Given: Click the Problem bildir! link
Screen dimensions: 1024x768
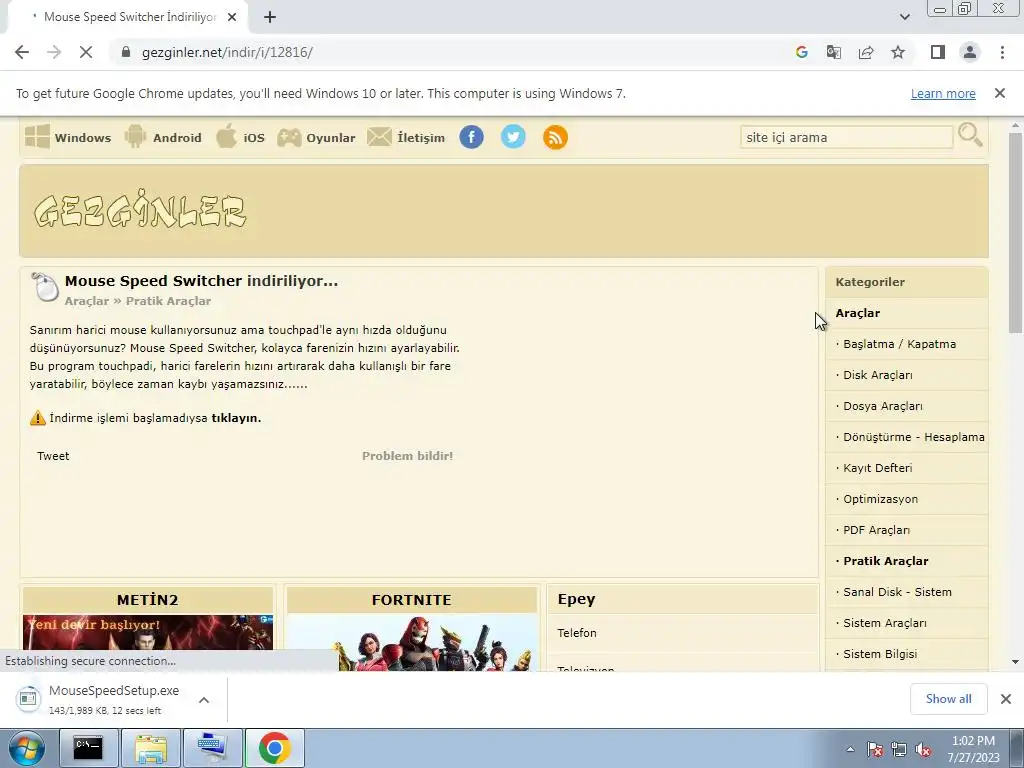Looking at the screenshot, I should [x=408, y=456].
